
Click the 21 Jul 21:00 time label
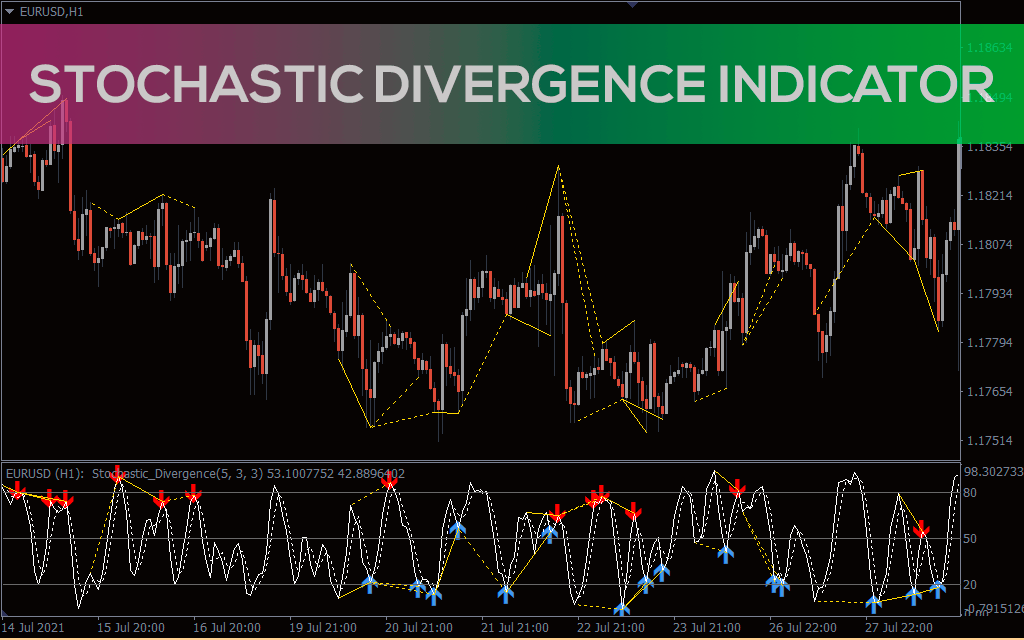point(515,628)
